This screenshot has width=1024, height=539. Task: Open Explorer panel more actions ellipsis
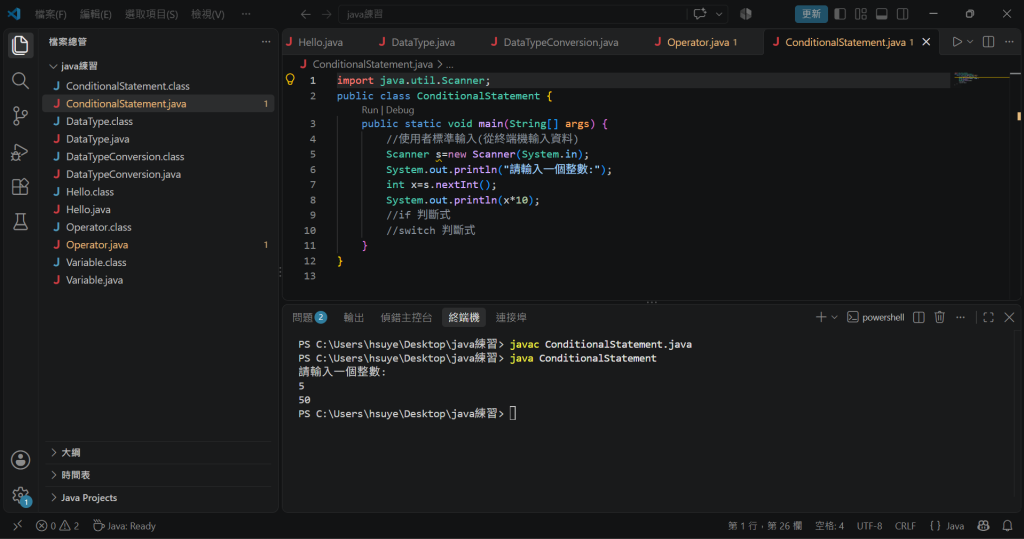click(x=266, y=42)
